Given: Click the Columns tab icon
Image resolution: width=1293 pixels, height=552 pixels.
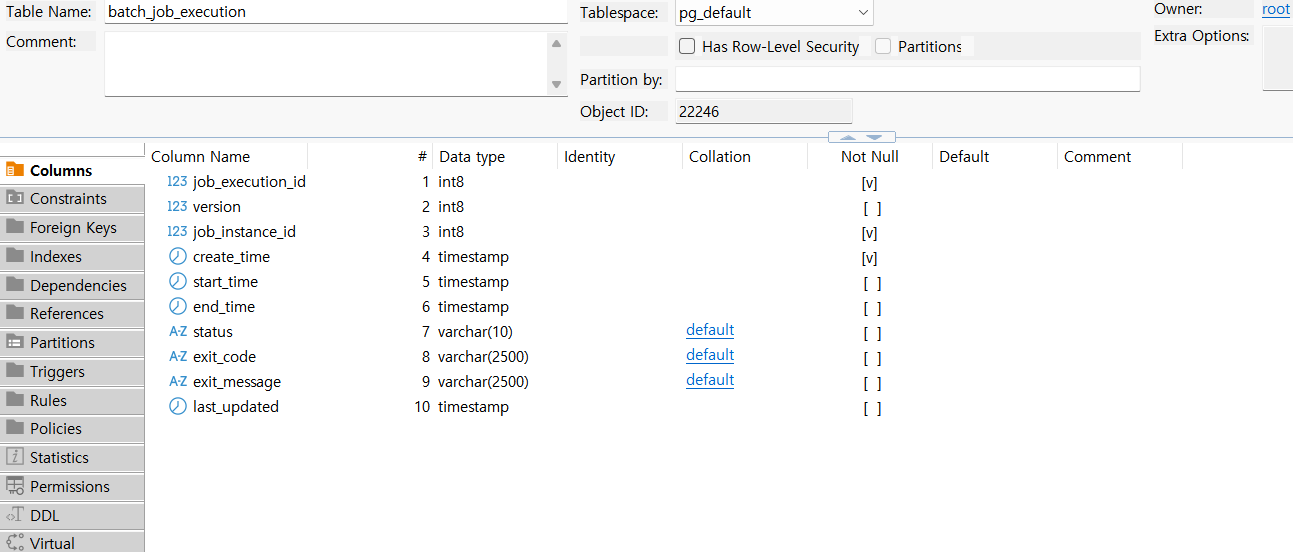Looking at the screenshot, I should (15, 170).
